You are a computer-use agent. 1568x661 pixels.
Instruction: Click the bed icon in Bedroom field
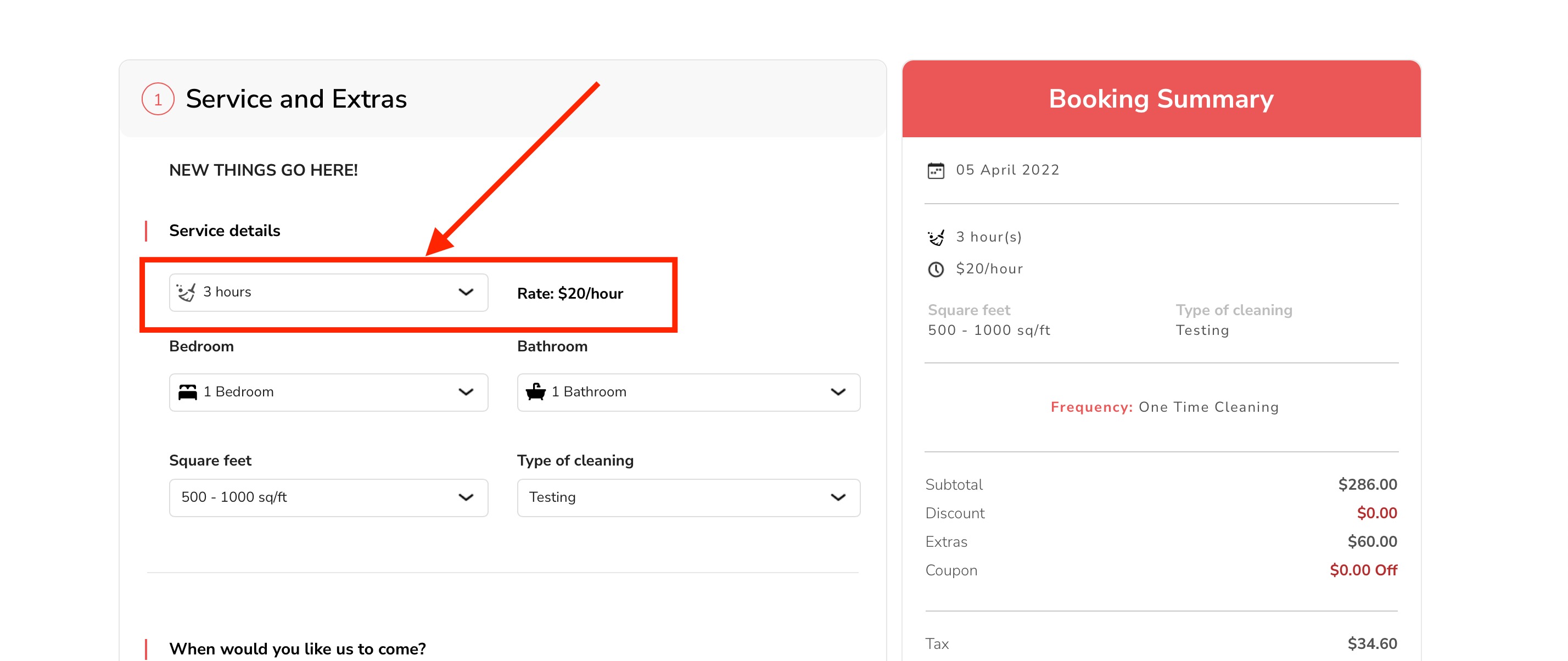(187, 392)
